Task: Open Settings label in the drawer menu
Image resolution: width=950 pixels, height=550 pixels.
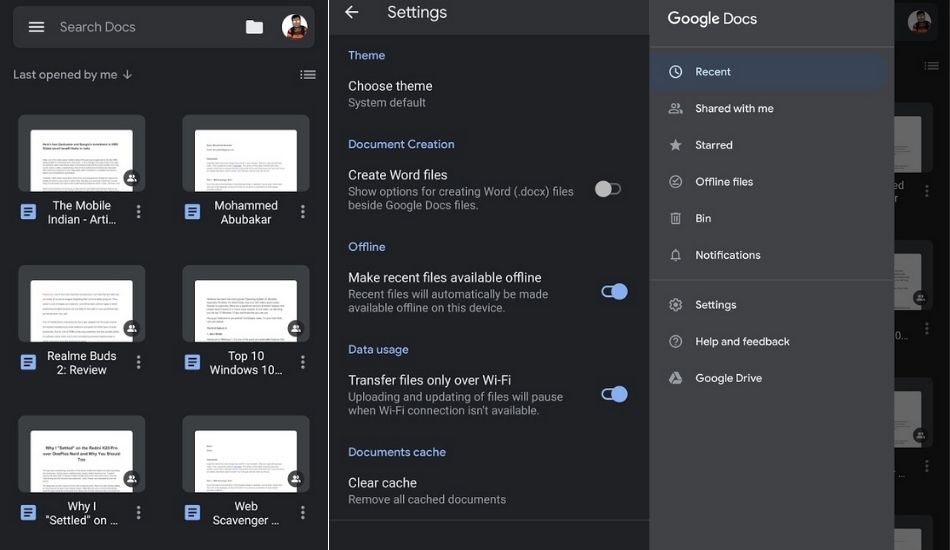Action: coord(716,305)
